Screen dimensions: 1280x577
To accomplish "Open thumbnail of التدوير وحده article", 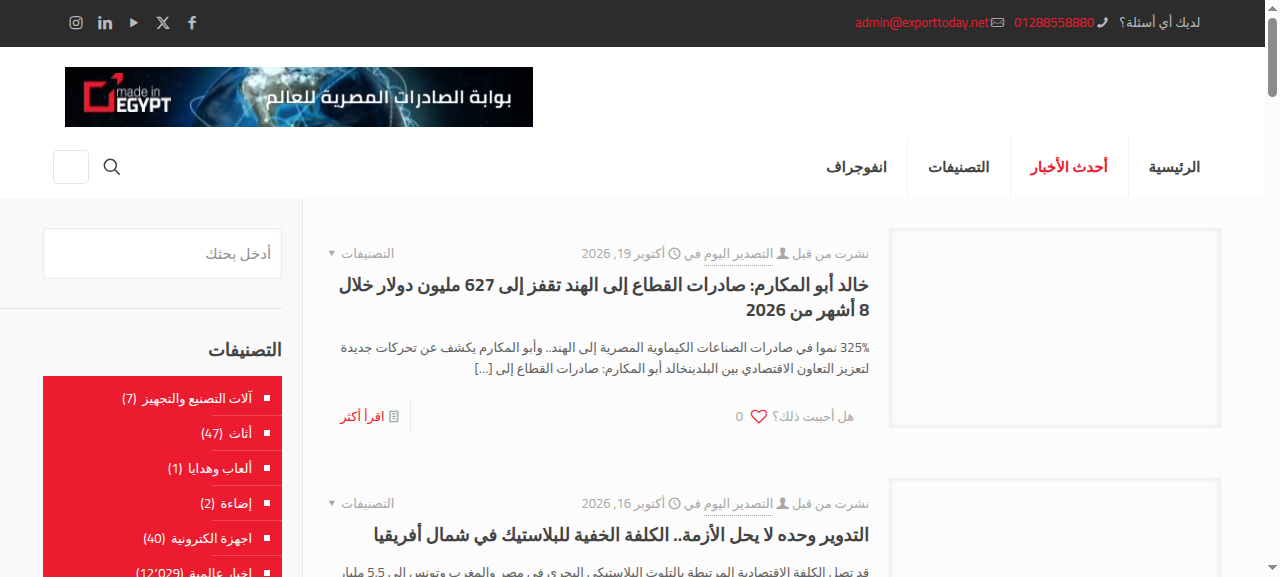I will point(1055,527).
